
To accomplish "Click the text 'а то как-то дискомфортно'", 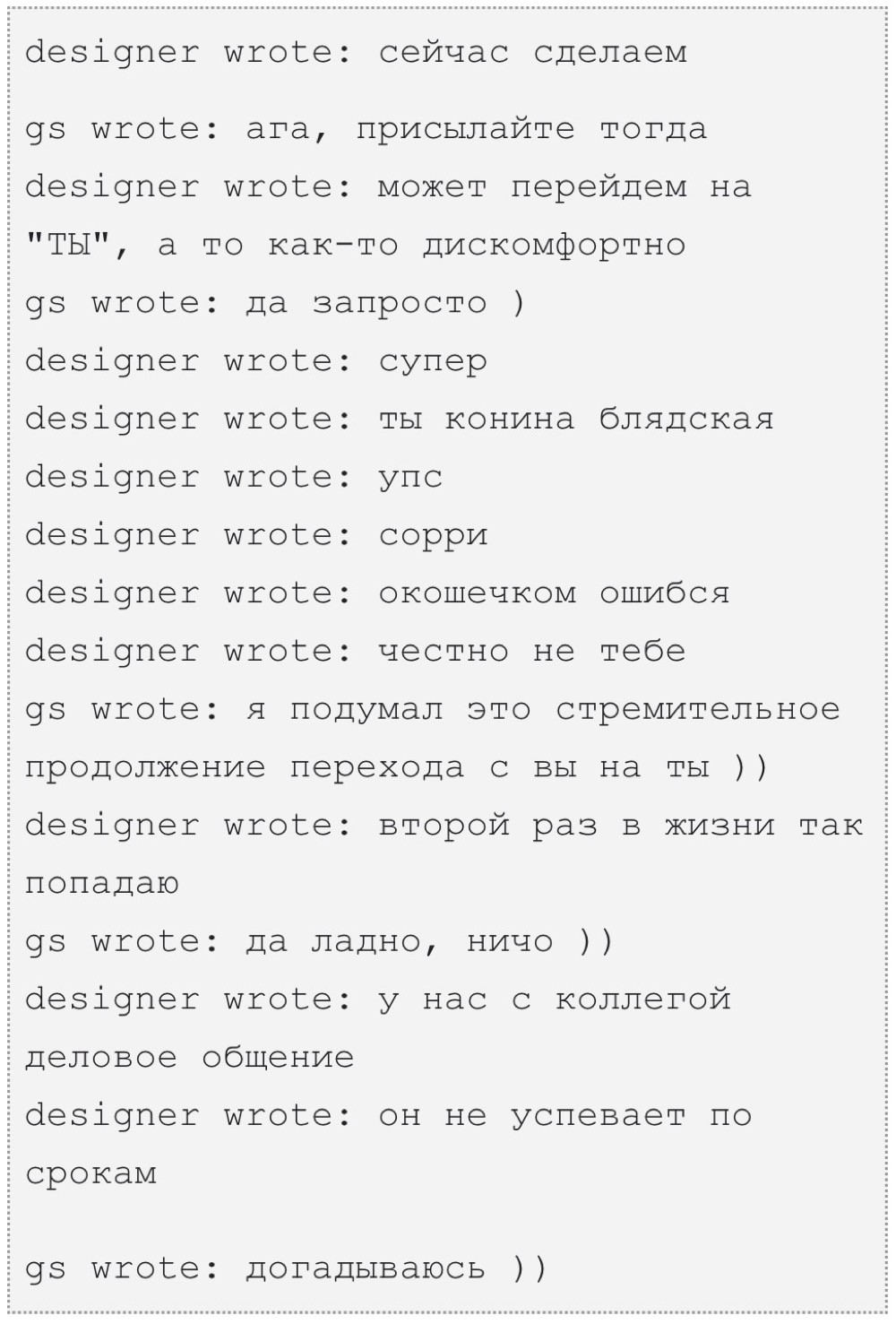I will tap(422, 246).
